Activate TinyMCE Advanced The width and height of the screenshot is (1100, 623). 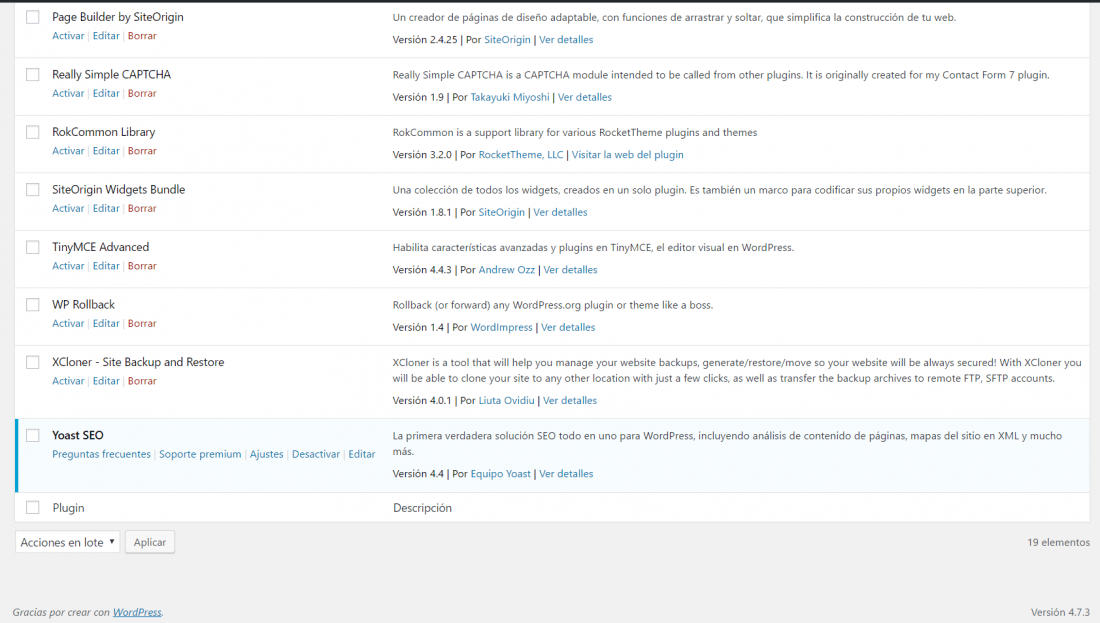pos(68,266)
